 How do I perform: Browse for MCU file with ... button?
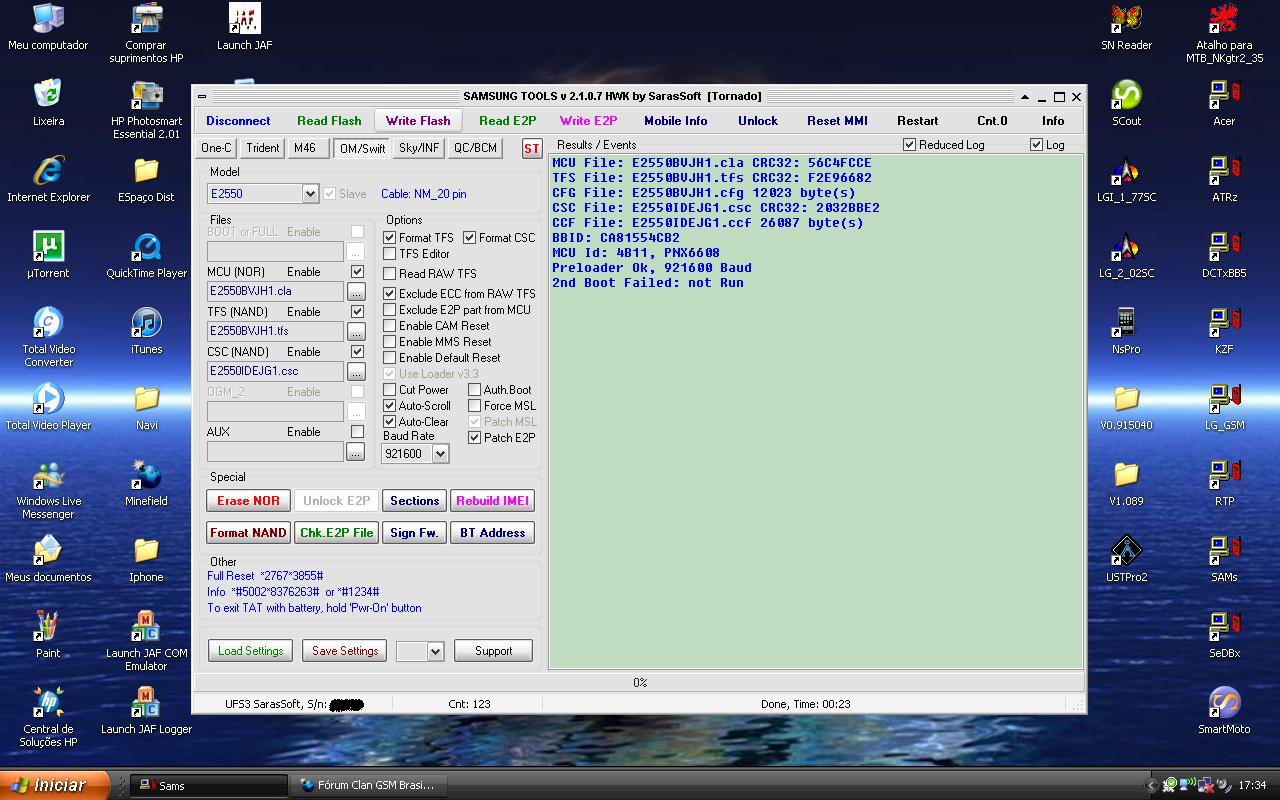click(356, 291)
